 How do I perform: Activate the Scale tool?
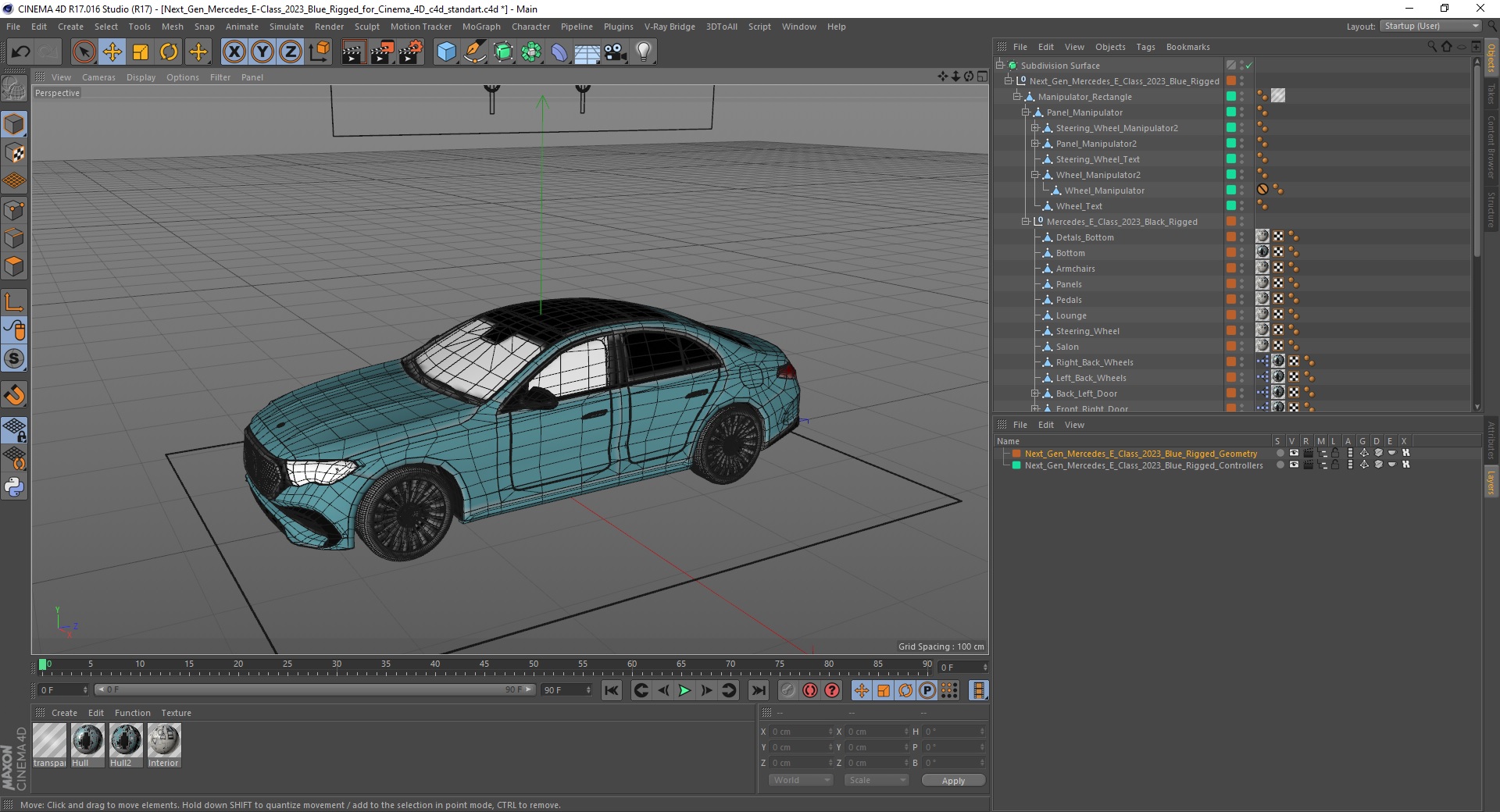click(141, 52)
